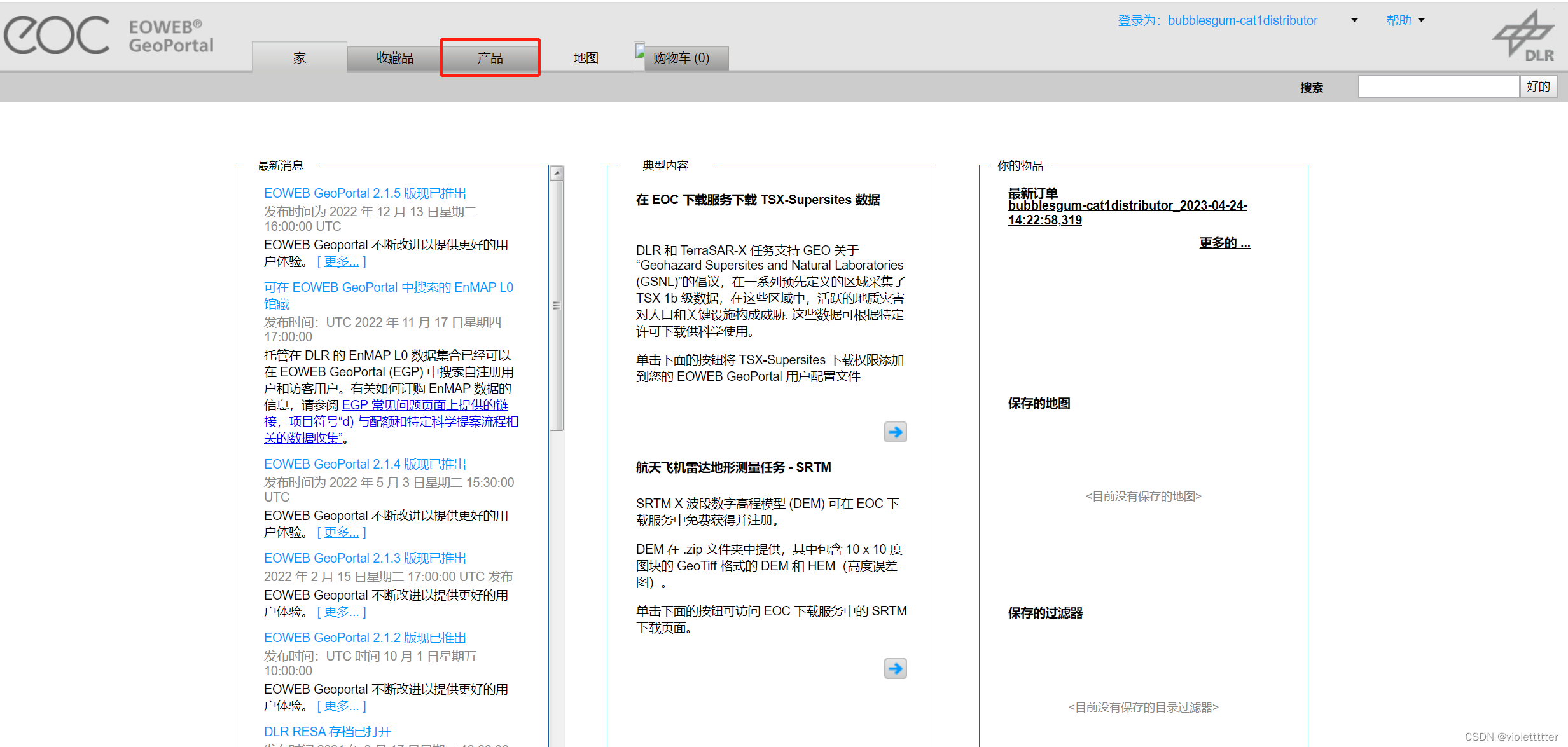Open 购物车 (0) cart tab

point(681,58)
